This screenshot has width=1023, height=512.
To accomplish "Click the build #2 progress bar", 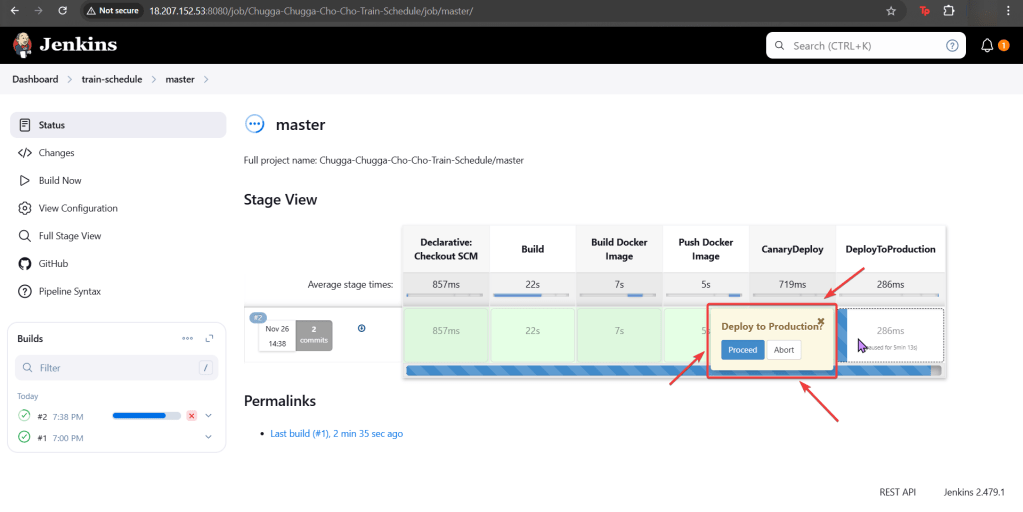I will tap(146, 415).
